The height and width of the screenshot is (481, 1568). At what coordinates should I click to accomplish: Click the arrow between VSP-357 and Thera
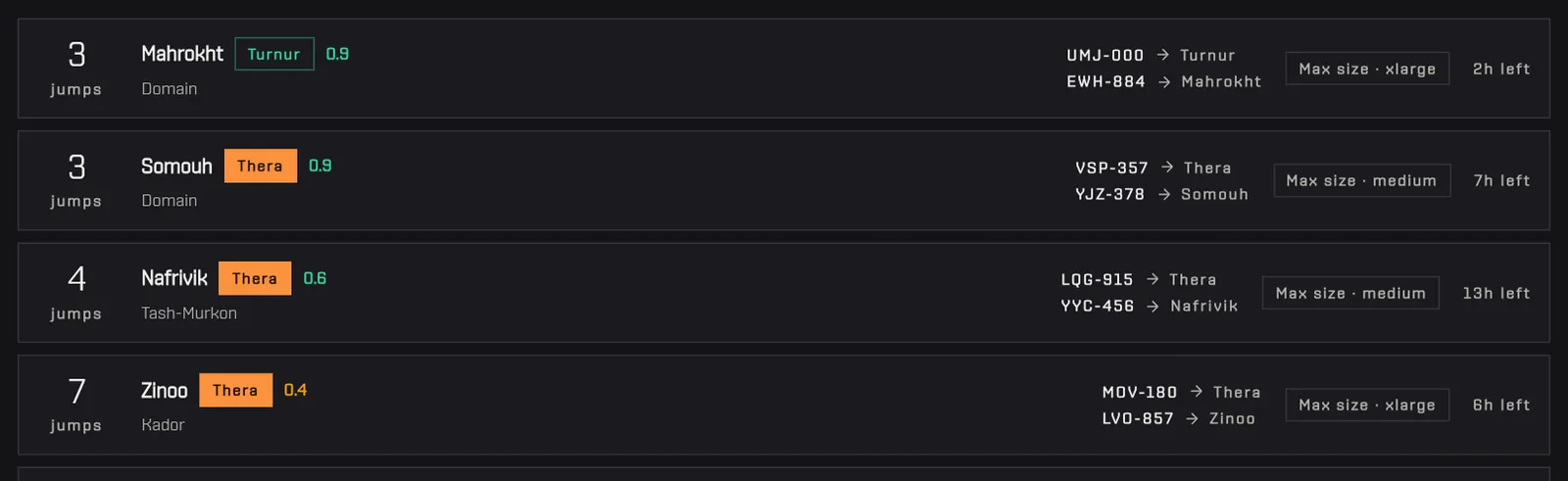click(x=1166, y=168)
